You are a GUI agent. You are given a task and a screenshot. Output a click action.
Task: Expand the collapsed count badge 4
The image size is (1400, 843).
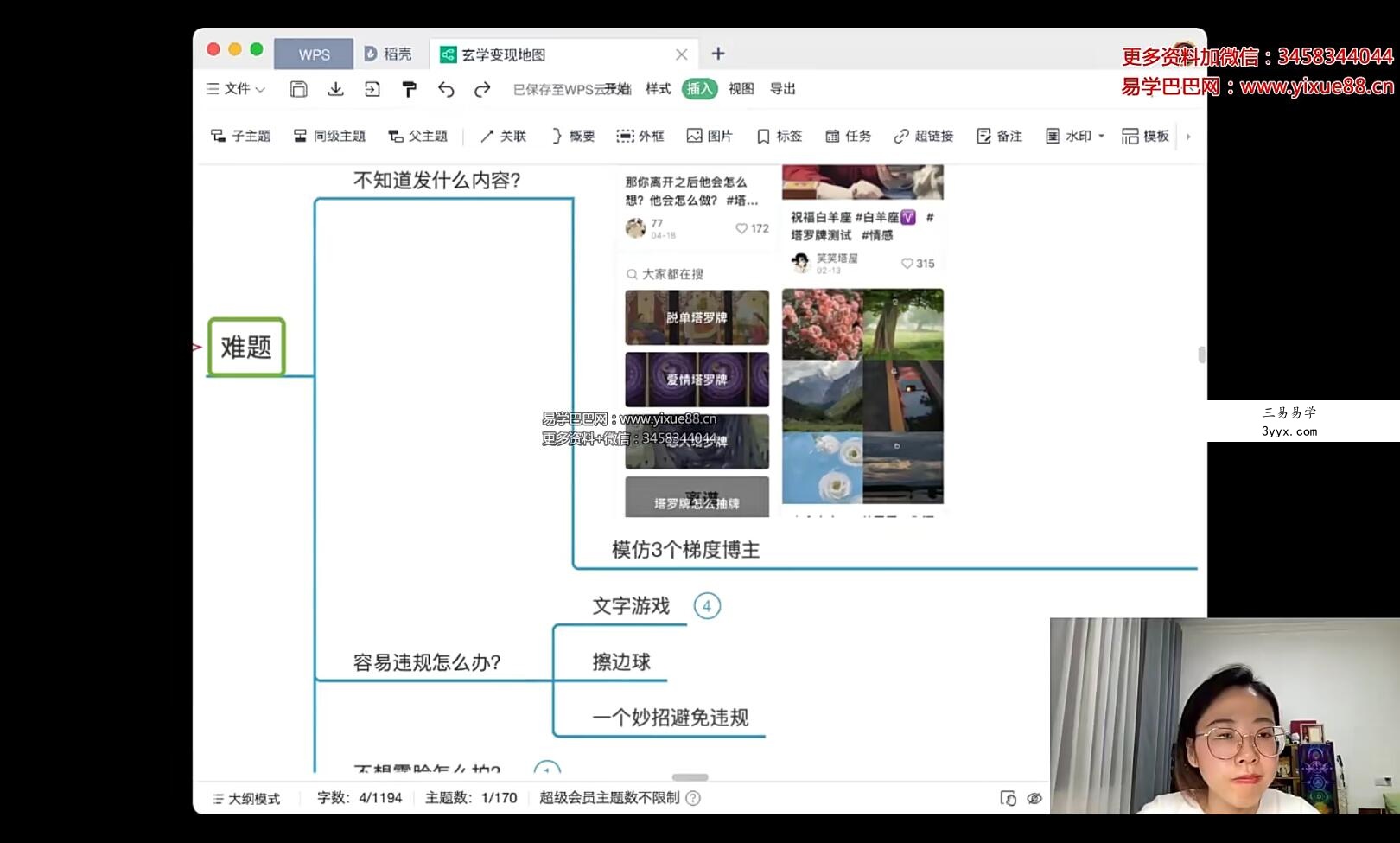click(707, 606)
